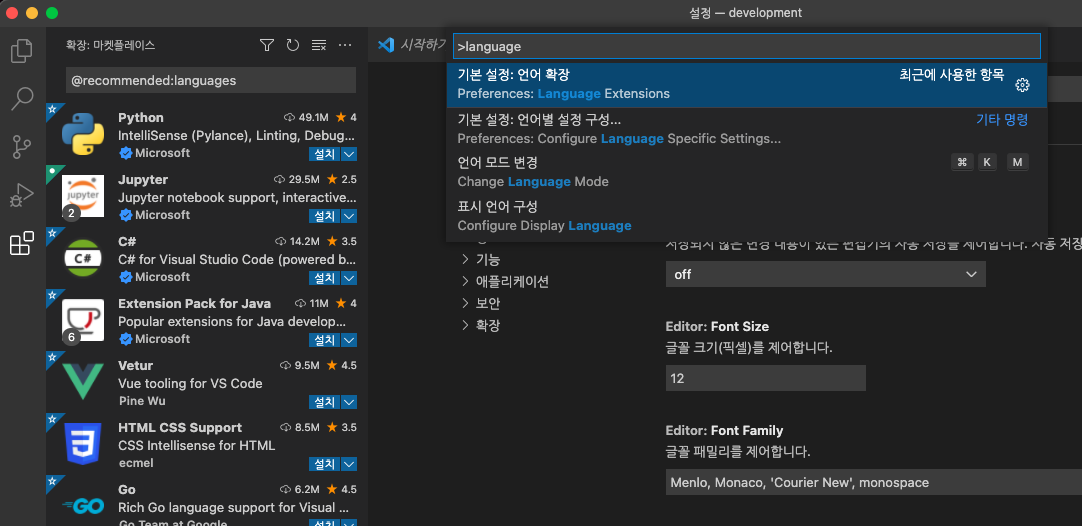The height and width of the screenshot is (526, 1082).
Task: Select 'Change Language Mode' command
Action: pos(747,173)
